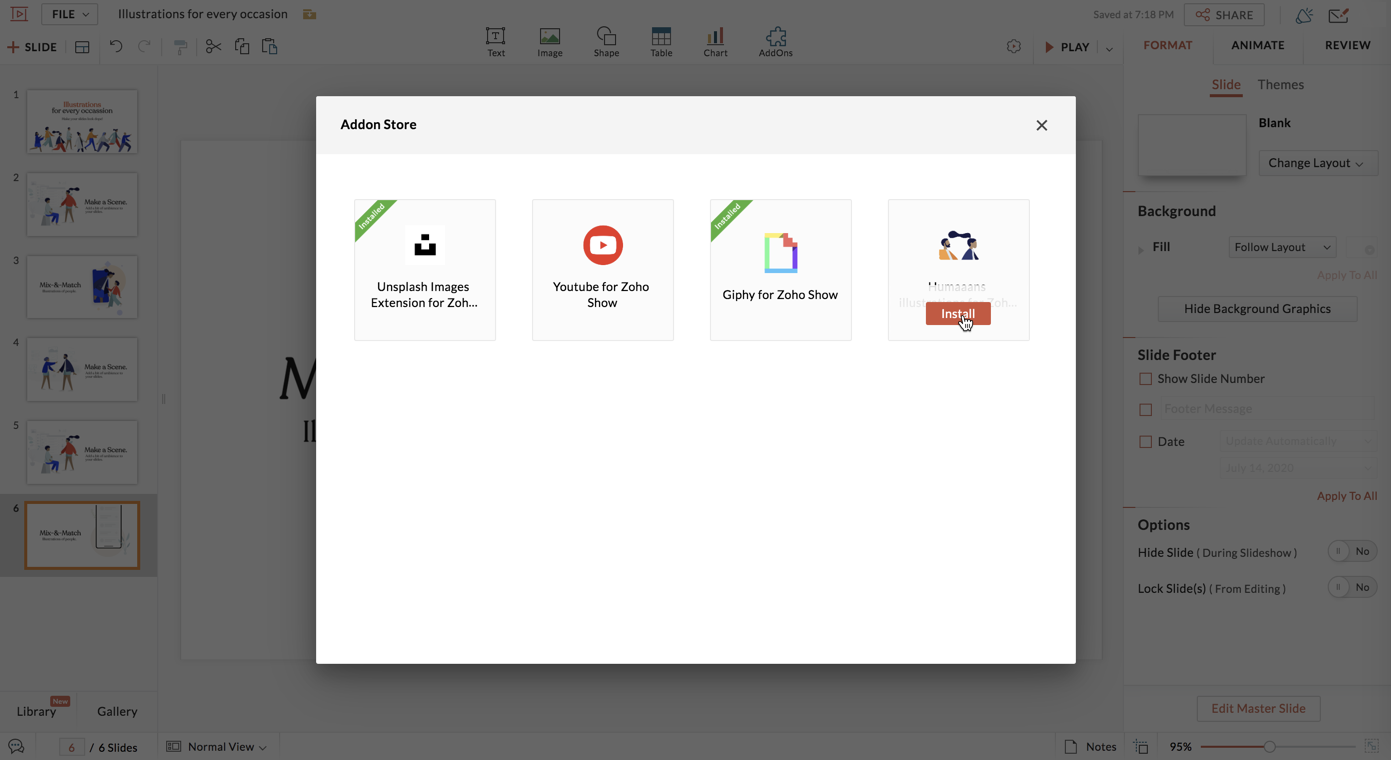Click the fit-to-screen icon beside the zoom slider
Viewport: 1391px width, 760px height.
point(1372,747)
